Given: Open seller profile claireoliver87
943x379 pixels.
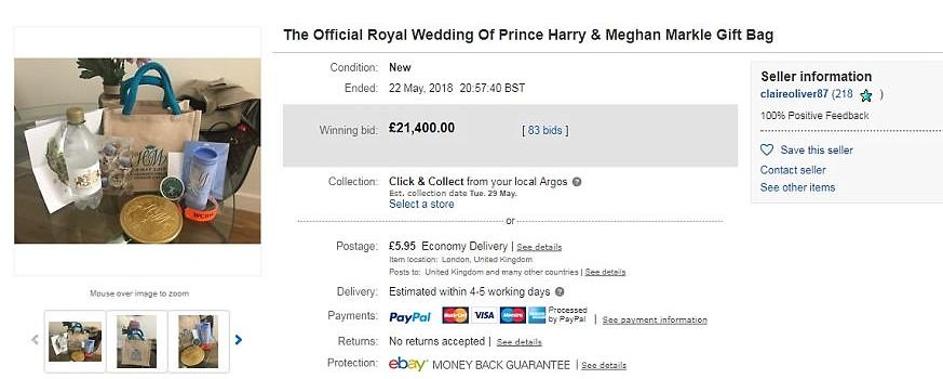Looking at the screenshot, I should click(794, 94).
